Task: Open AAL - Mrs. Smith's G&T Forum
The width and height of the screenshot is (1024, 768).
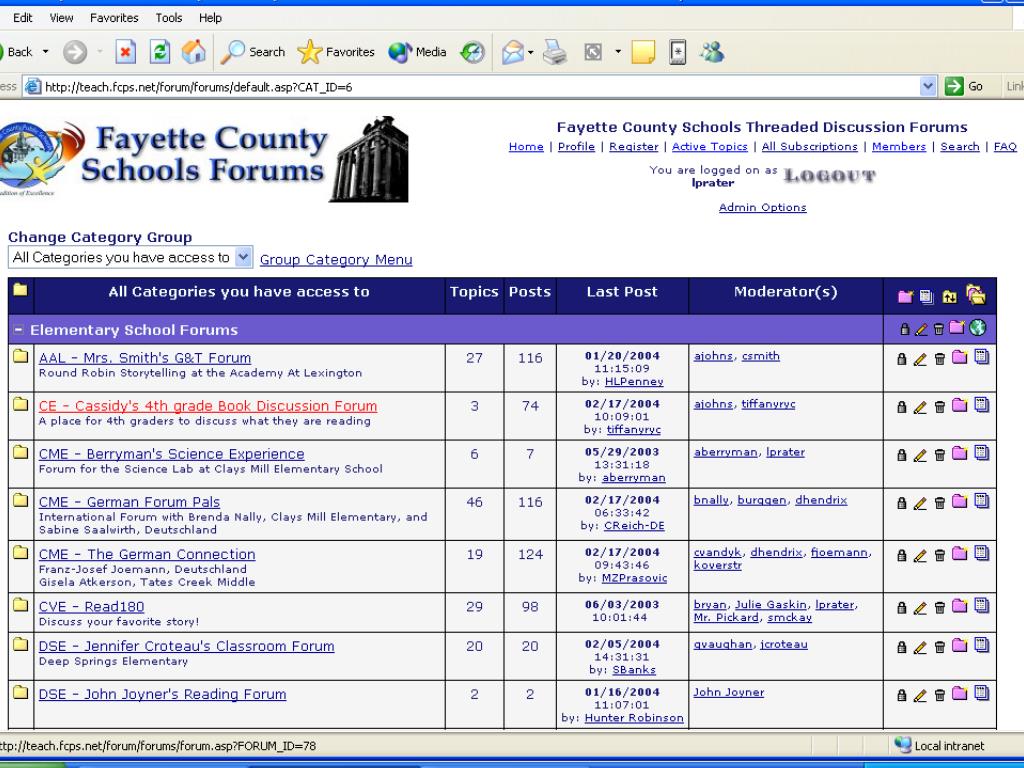Action: coord(145,358)
